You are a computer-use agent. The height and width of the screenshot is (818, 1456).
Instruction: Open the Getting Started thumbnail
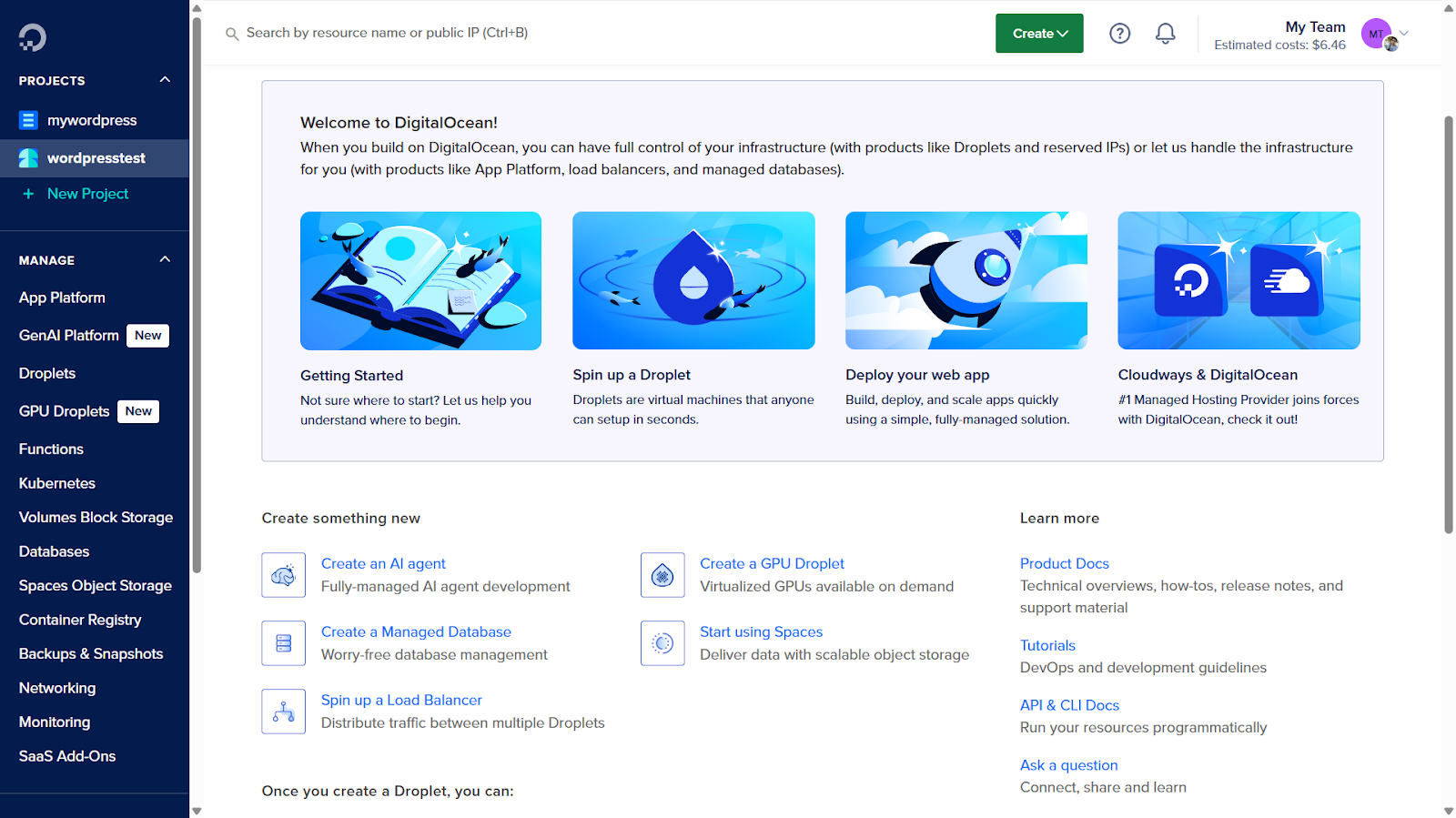420,281
